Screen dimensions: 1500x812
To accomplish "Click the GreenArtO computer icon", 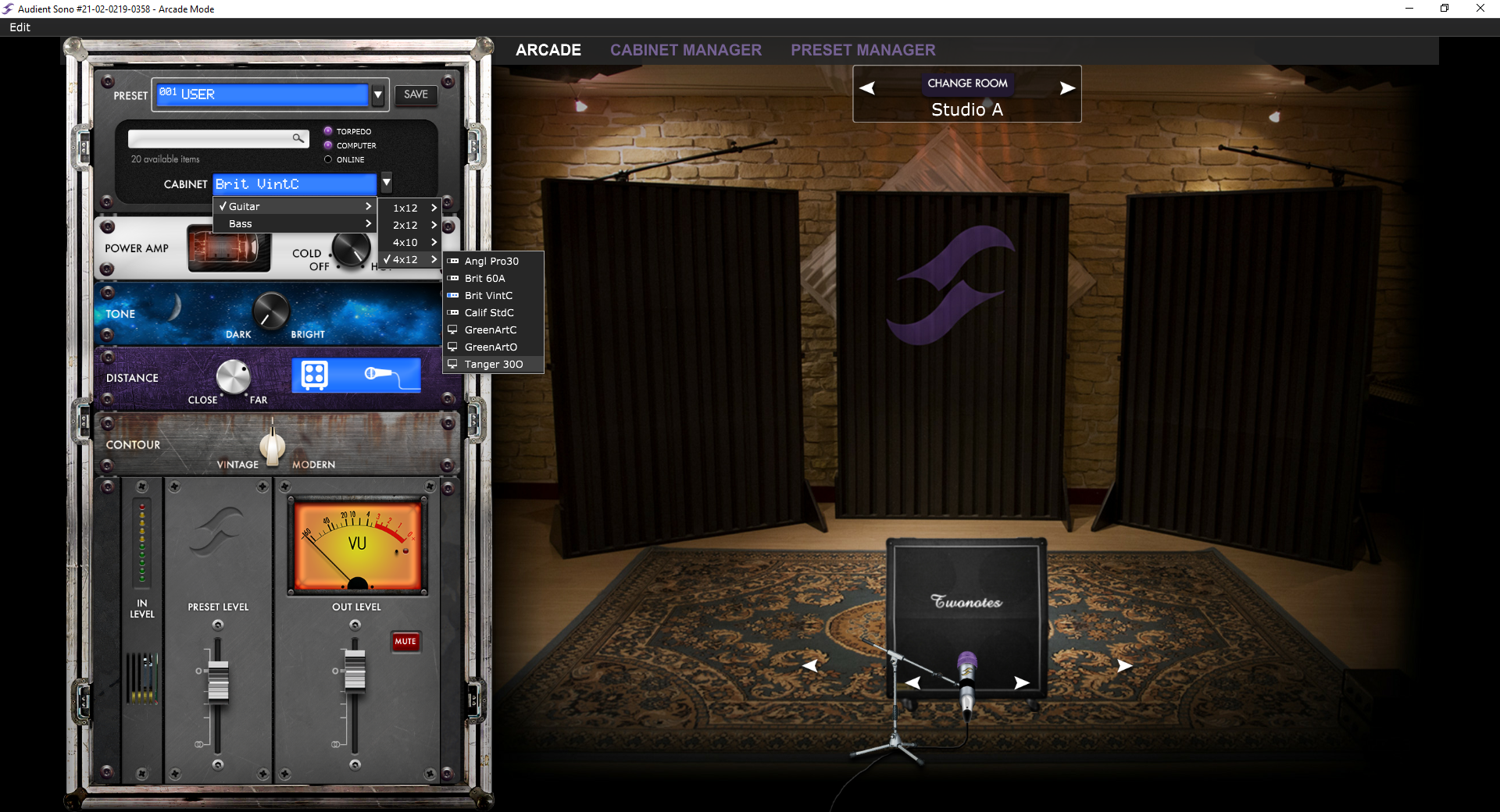I will point(452,347).
